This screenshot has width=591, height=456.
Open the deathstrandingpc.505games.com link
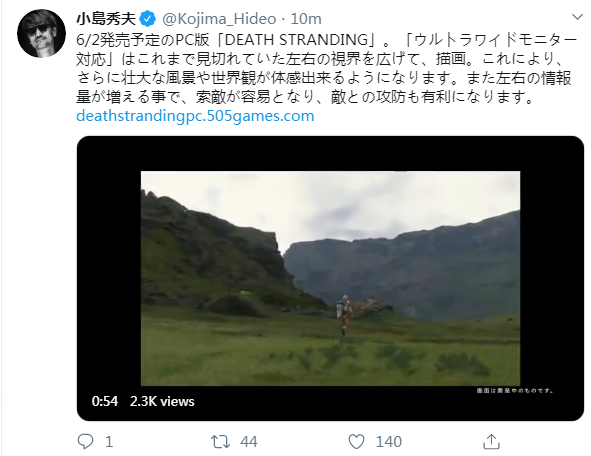pos(195,116)
